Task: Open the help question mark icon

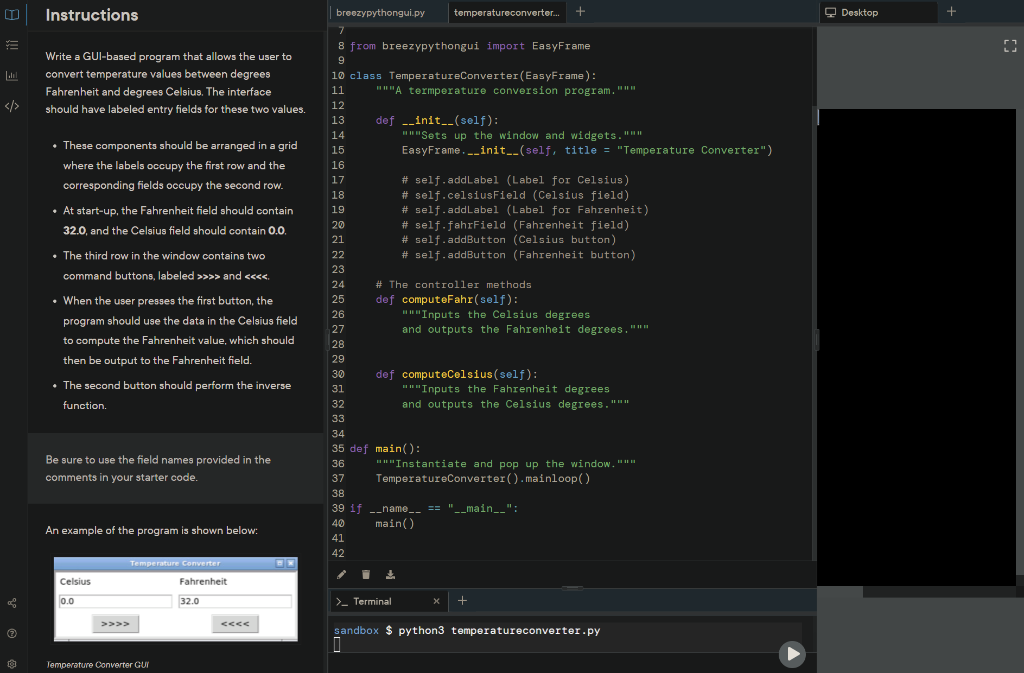Action: click(12, 634)
